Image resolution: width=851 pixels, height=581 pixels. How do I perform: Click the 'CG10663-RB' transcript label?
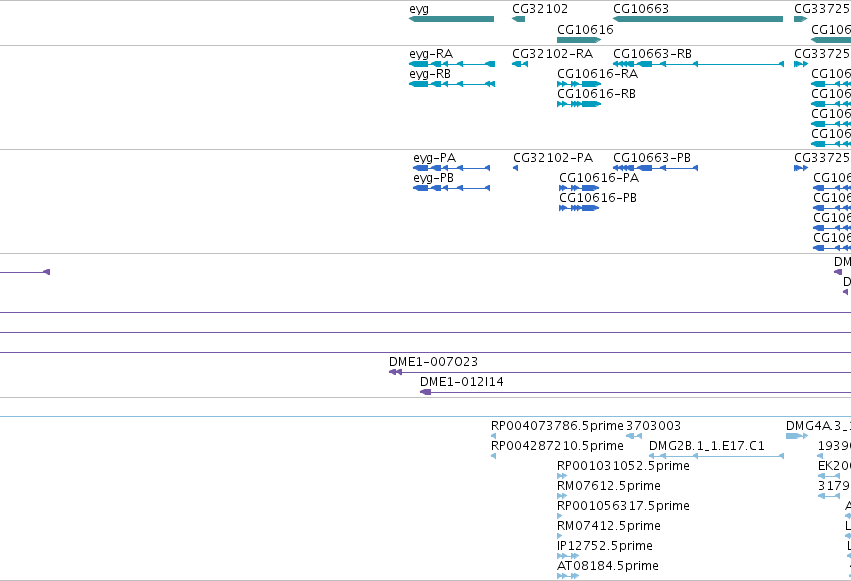click(x=652, y=54)
